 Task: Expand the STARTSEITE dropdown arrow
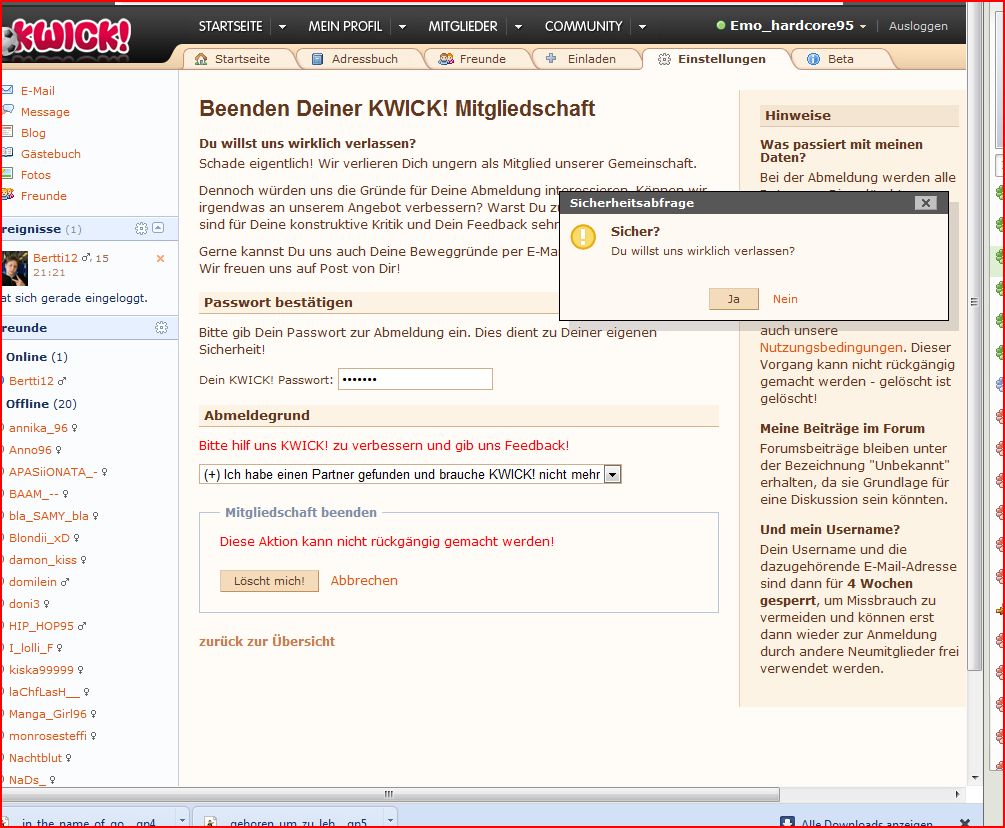click(x=282, y=27)
